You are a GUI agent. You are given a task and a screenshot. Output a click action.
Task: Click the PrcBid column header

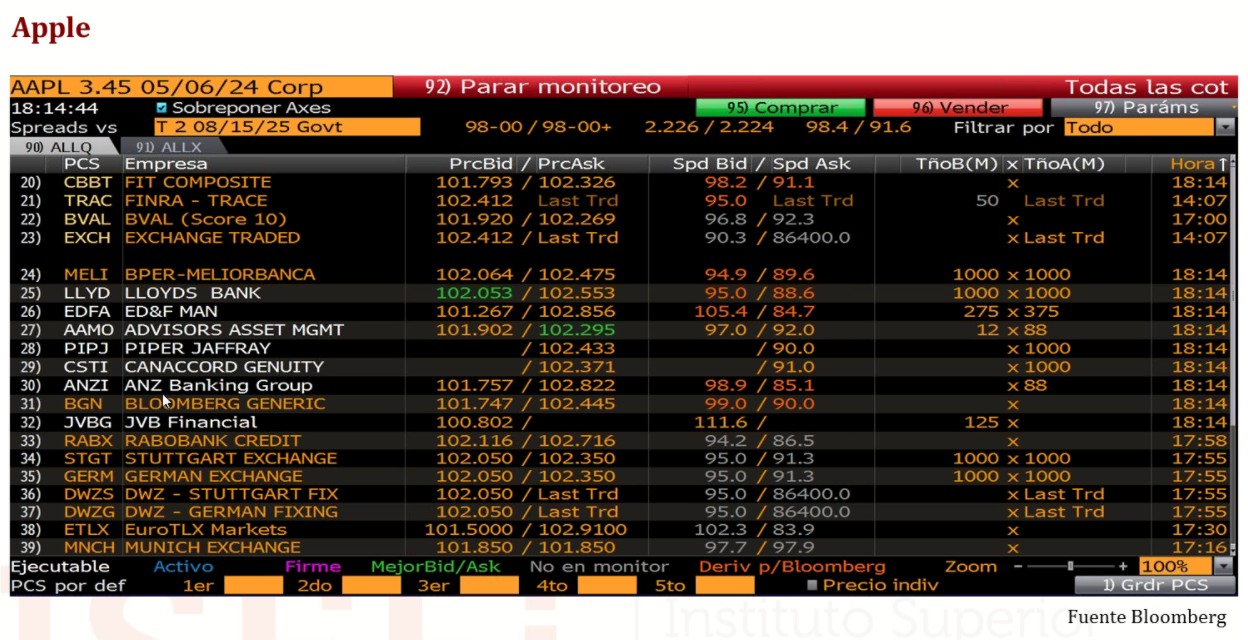click(x=481, y=164)
